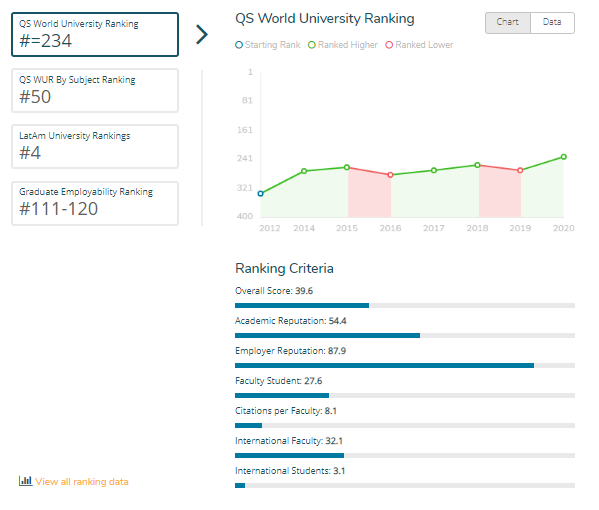Switch to the Data view tab
Viewport: 599px width, 510px height.
tap(552, 23)
